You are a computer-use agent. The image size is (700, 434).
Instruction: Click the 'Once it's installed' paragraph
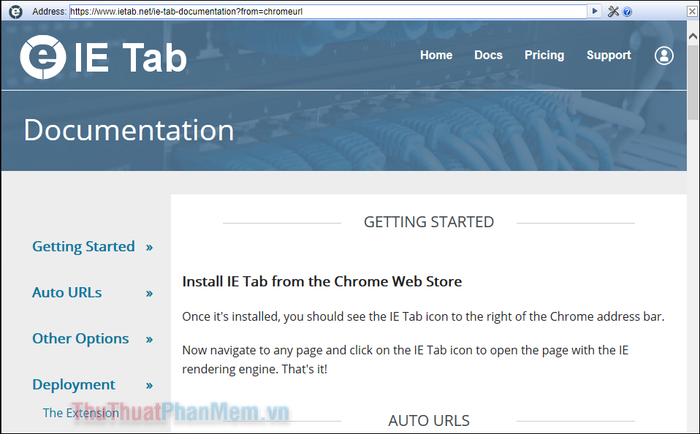(423, 317)
